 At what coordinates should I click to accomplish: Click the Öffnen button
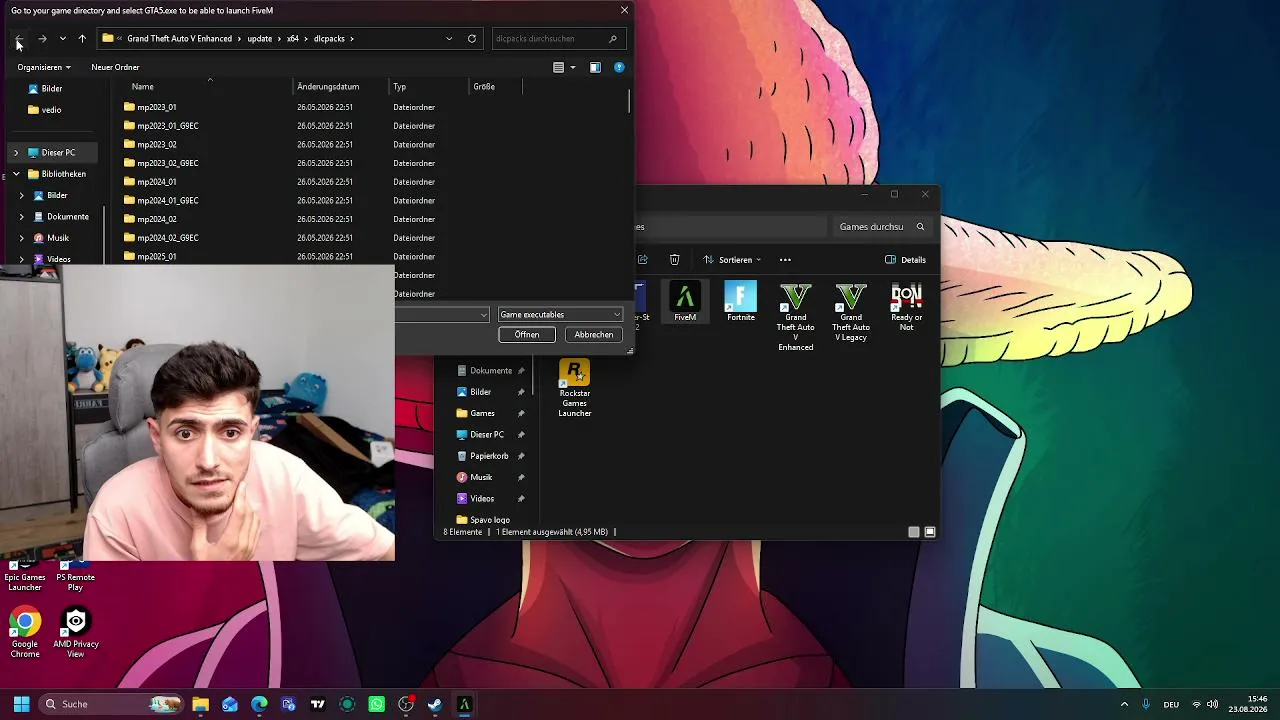[x=527, y=335]
